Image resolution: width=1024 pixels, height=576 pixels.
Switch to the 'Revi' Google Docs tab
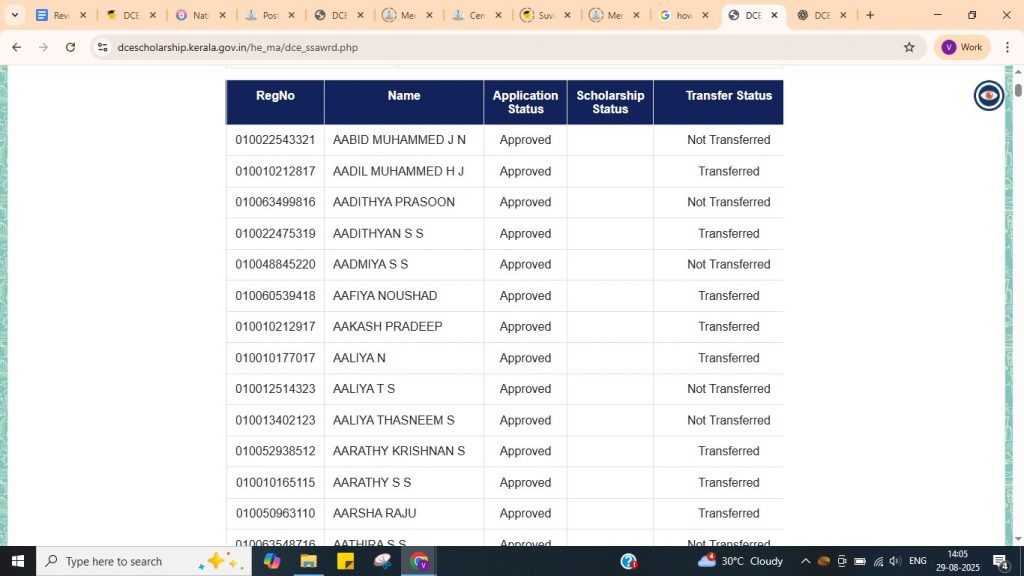[x=54, y=15]
